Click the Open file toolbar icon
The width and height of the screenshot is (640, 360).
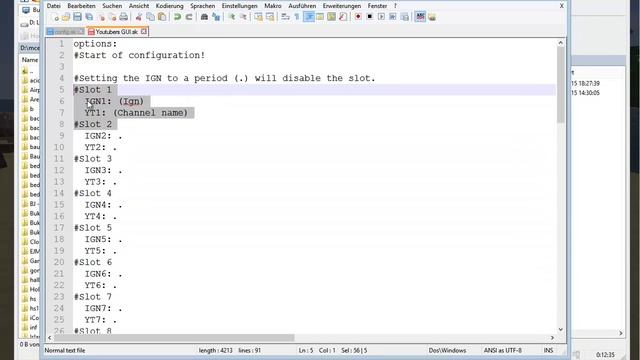66,17
